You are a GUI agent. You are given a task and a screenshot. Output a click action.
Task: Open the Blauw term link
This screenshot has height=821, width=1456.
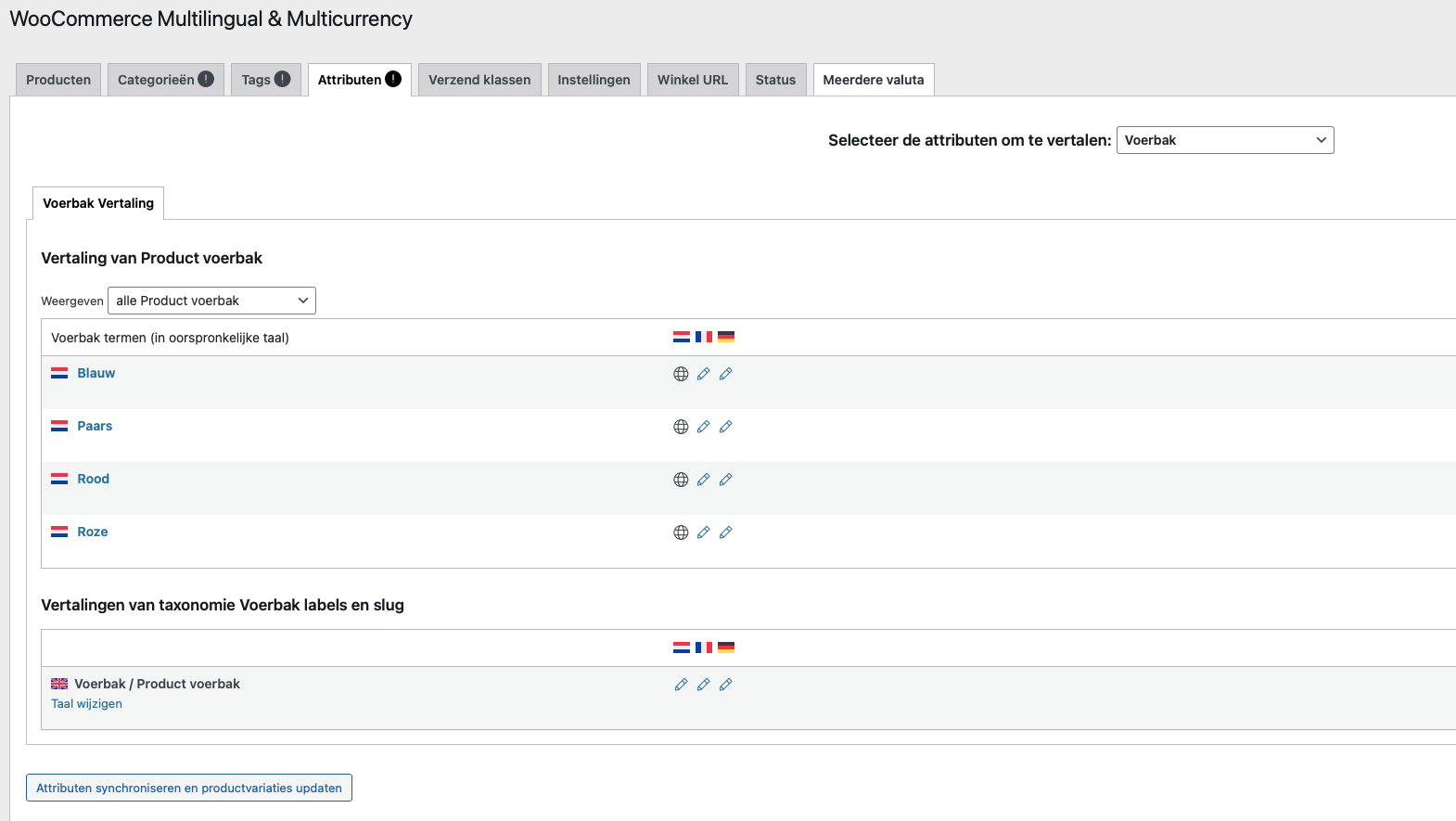[x=96, y=373]
